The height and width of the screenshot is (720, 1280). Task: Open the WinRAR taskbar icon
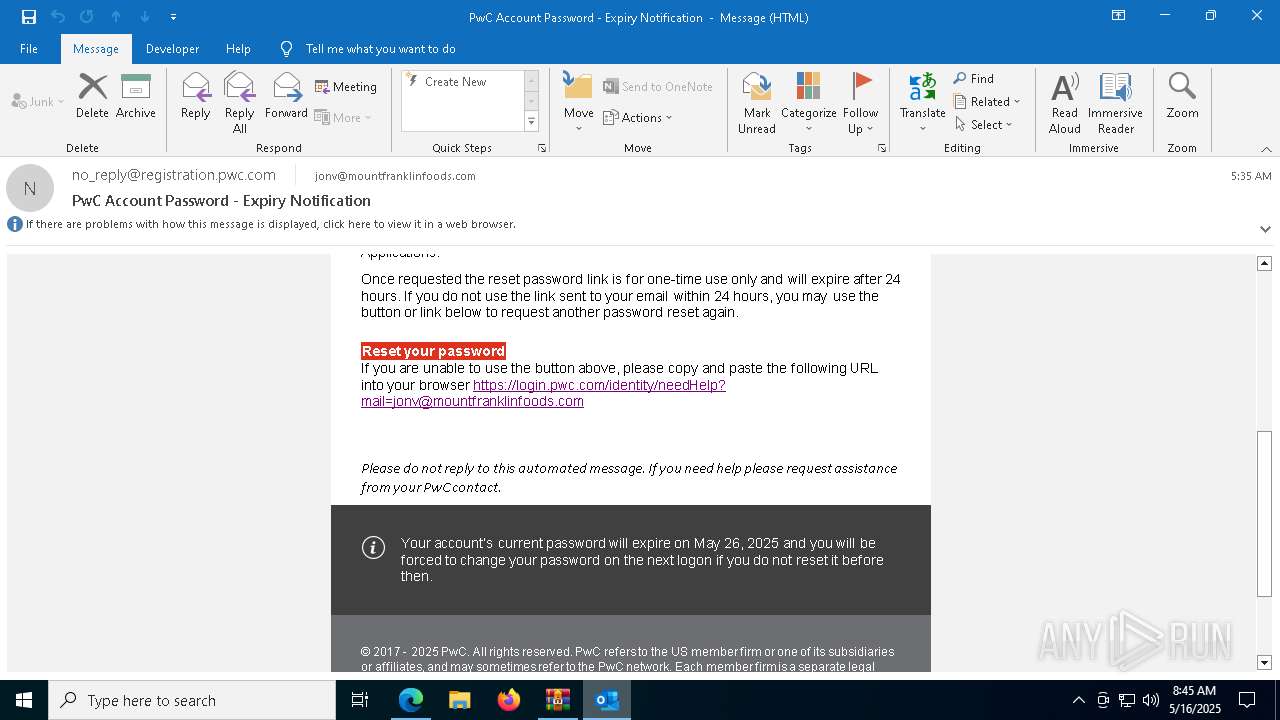pos(558,700)
